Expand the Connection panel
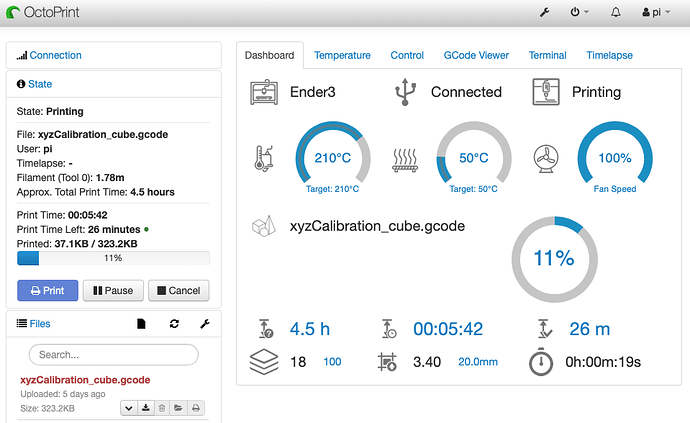Viewport: 690px width, 423px height. pyautogui.click(x=55, y=55)
